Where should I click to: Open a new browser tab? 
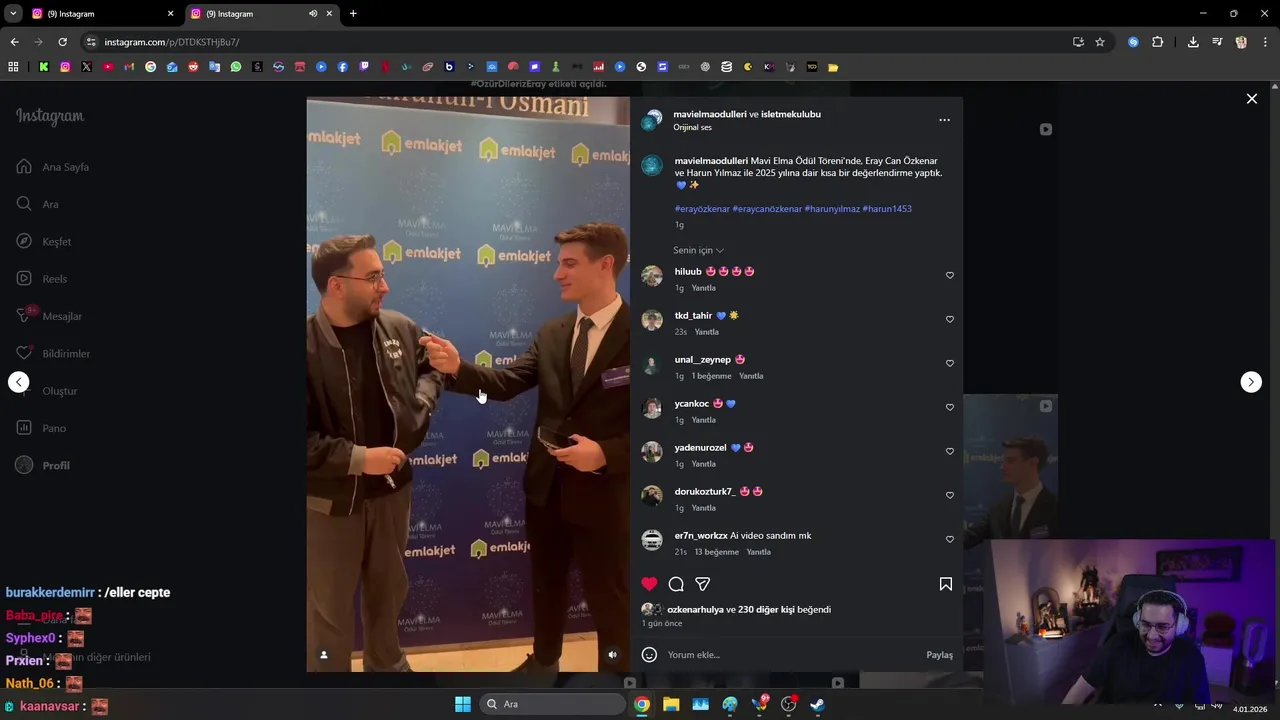pyautogui.click(x=353, y=14)
